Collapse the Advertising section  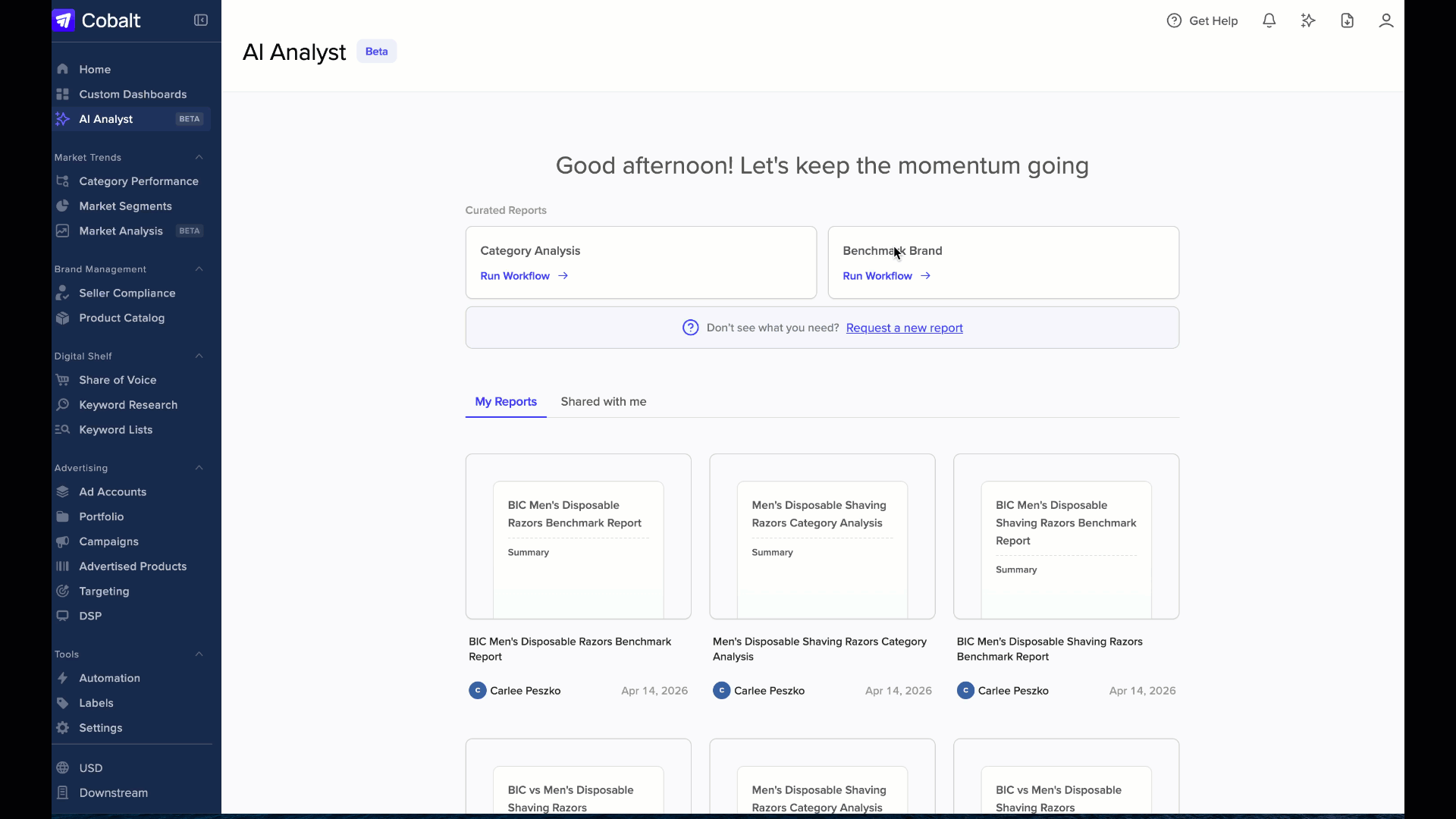[x=199, y=468]
